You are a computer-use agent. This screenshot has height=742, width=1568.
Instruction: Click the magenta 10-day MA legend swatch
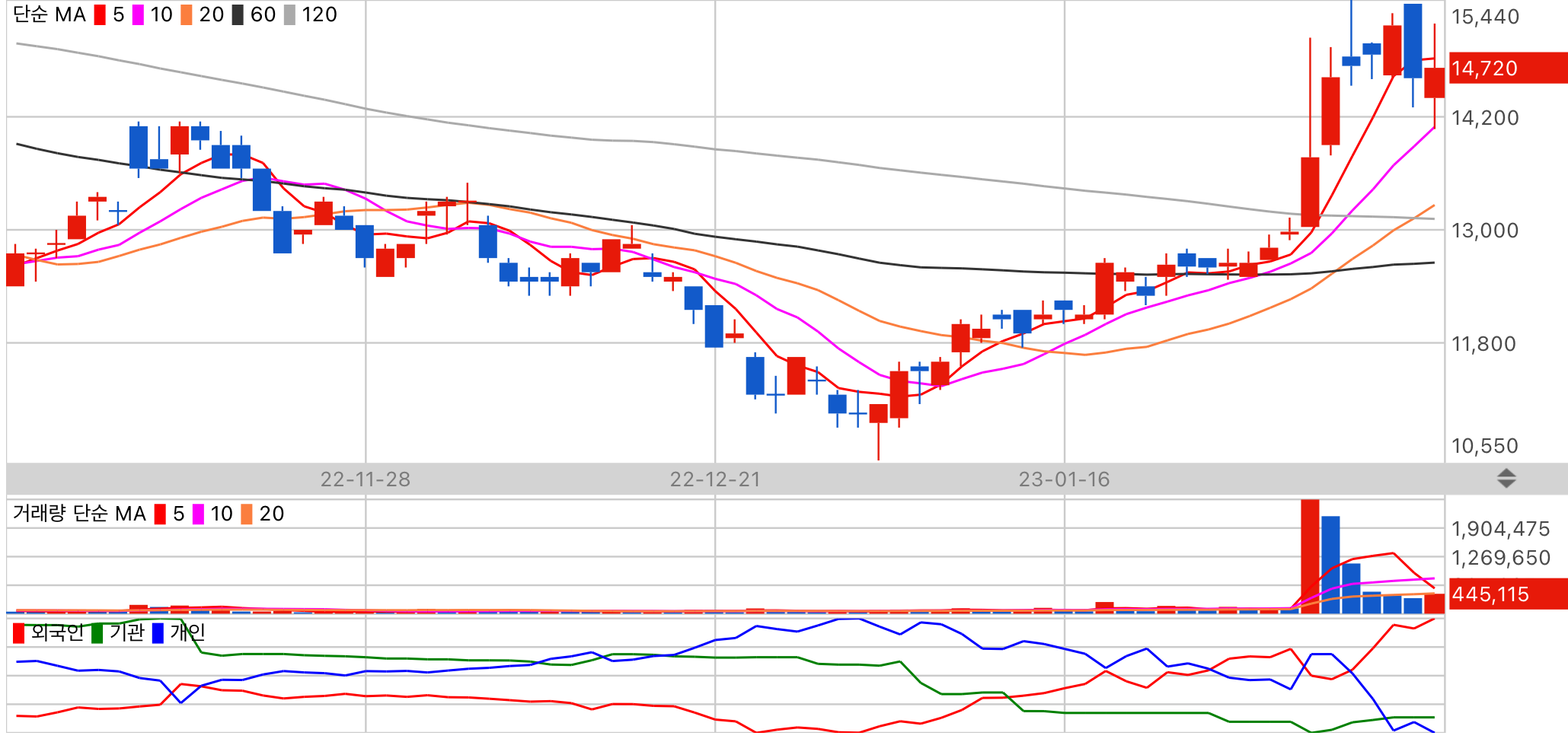[138, 15]
